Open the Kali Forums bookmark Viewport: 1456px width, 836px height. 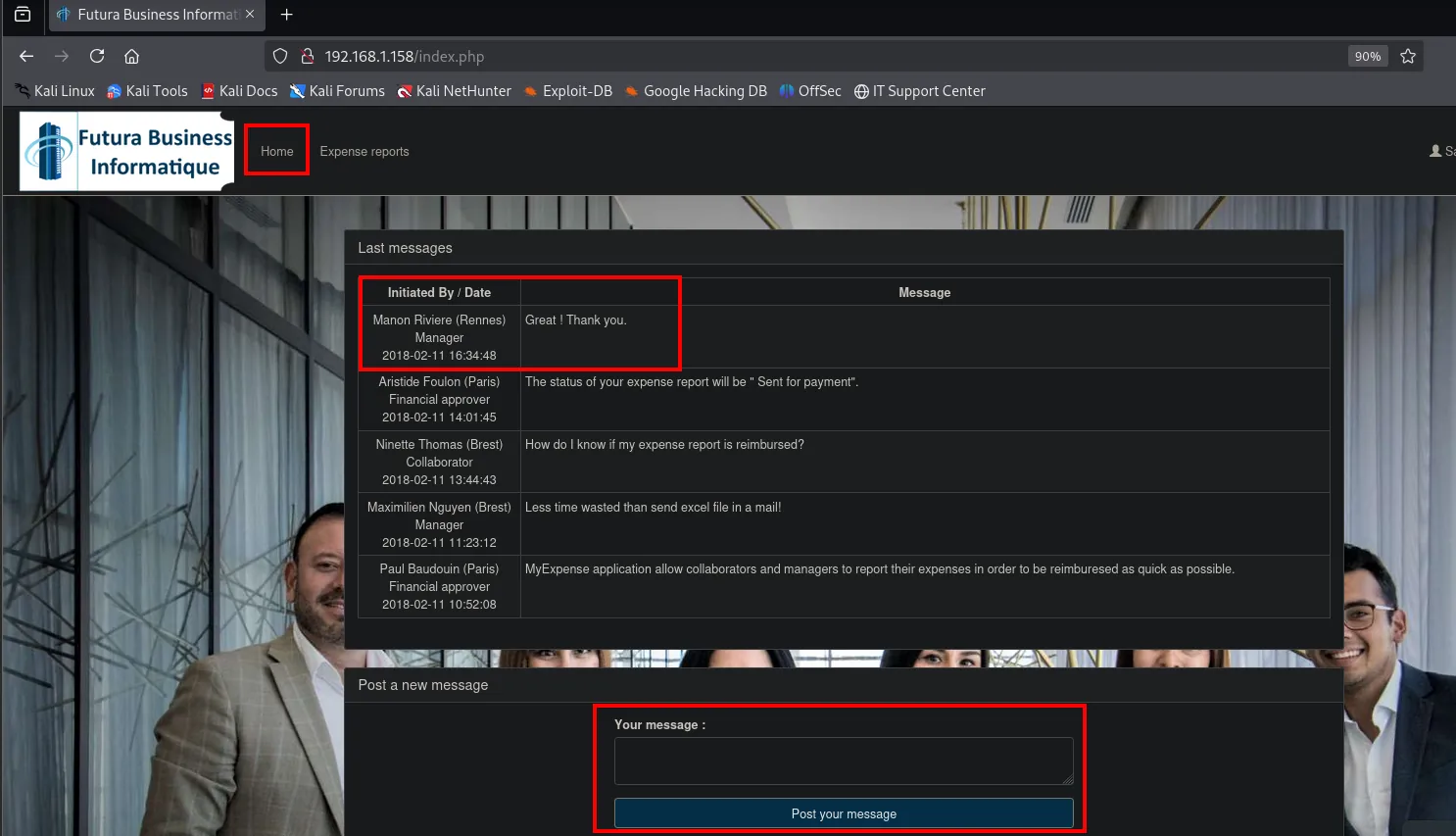[x=337, y=91]
